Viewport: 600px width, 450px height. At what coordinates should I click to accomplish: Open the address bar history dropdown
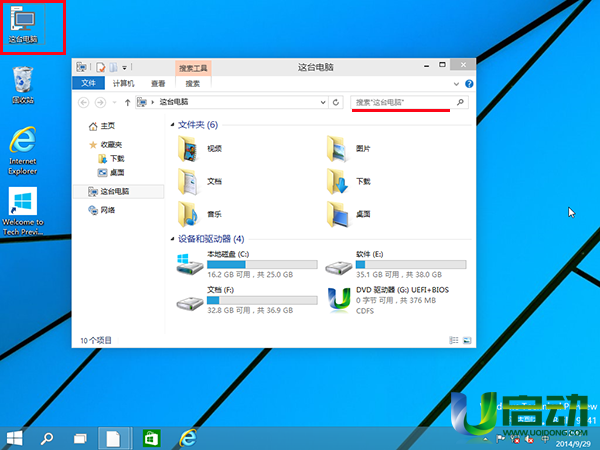pyautogui.click(x=323, y=102)
